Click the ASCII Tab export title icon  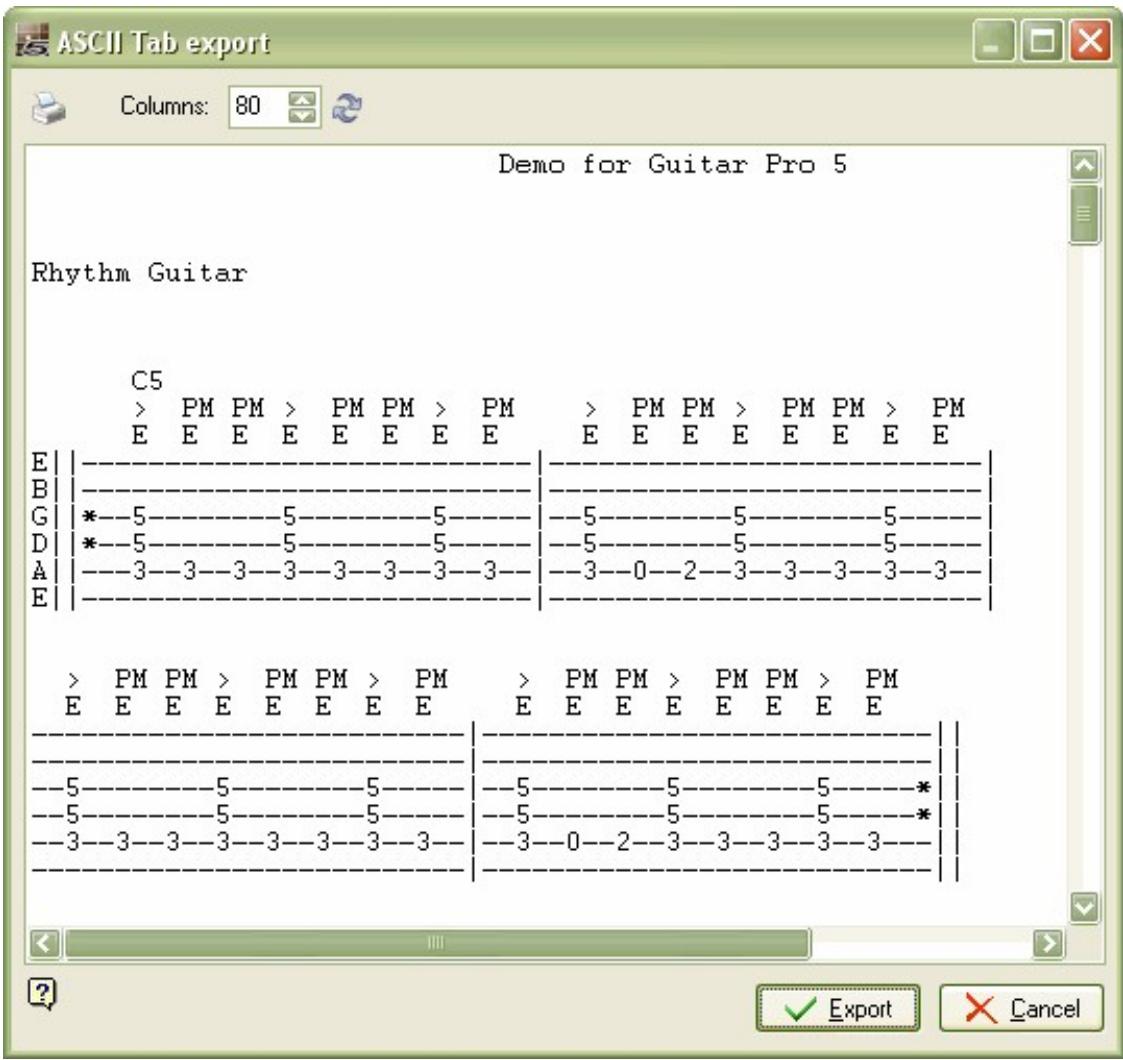point(32,40)
